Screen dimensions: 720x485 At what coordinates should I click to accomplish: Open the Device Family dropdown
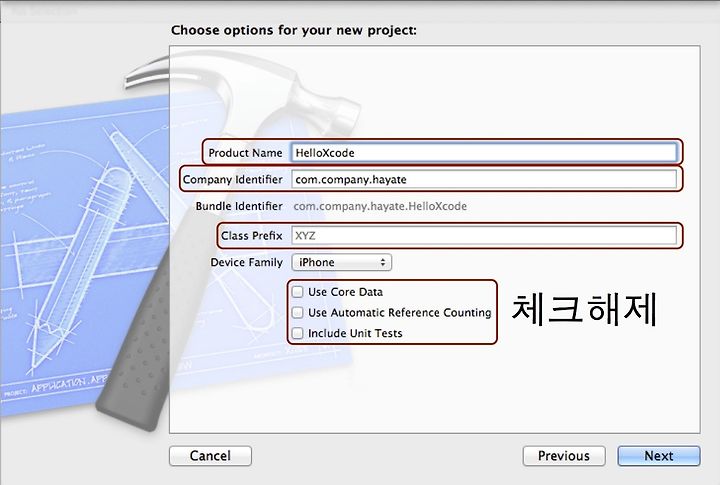(x=342, y=262)
